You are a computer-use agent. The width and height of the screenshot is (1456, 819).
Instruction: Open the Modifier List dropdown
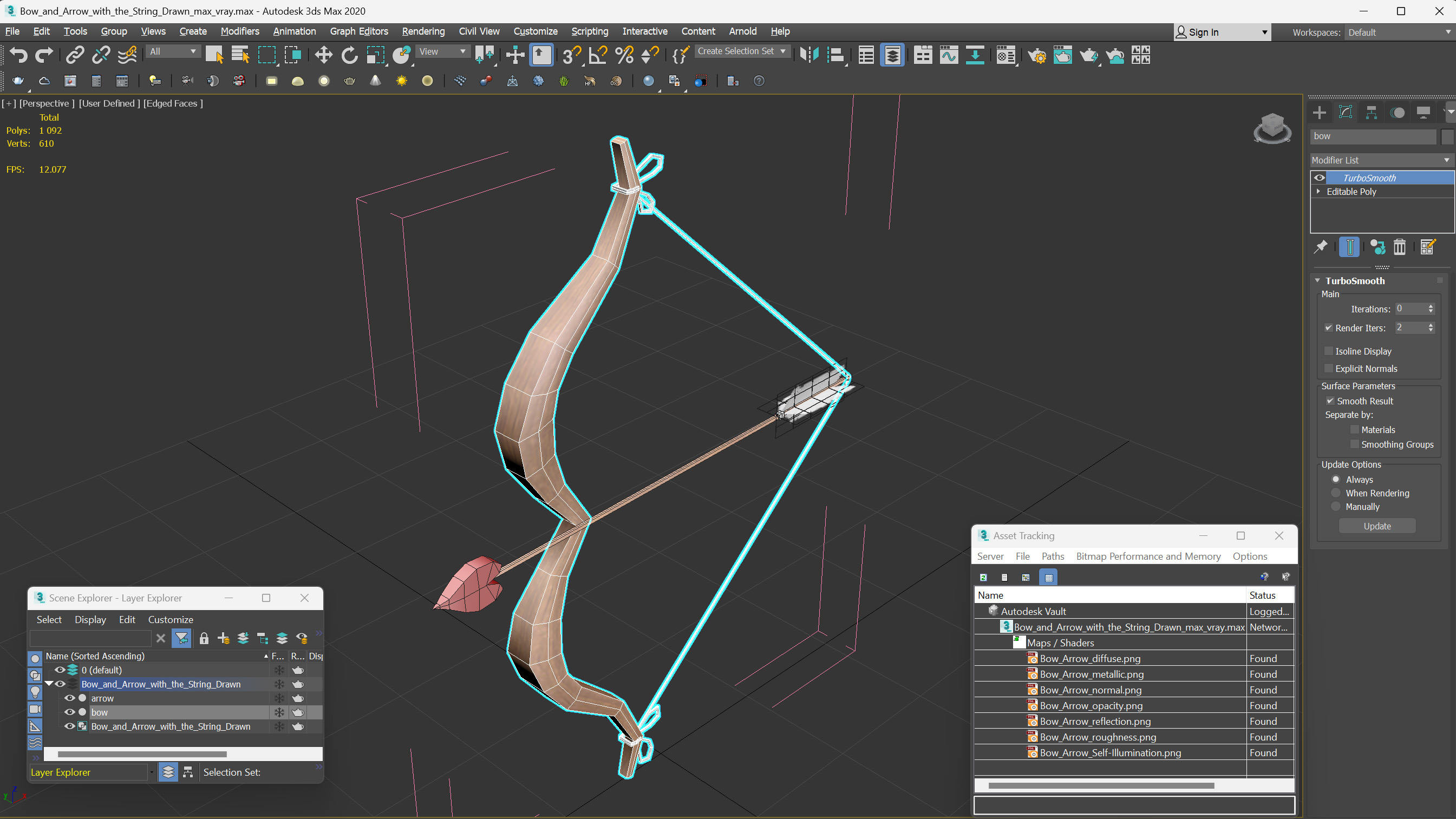(x=1381, y=160)
